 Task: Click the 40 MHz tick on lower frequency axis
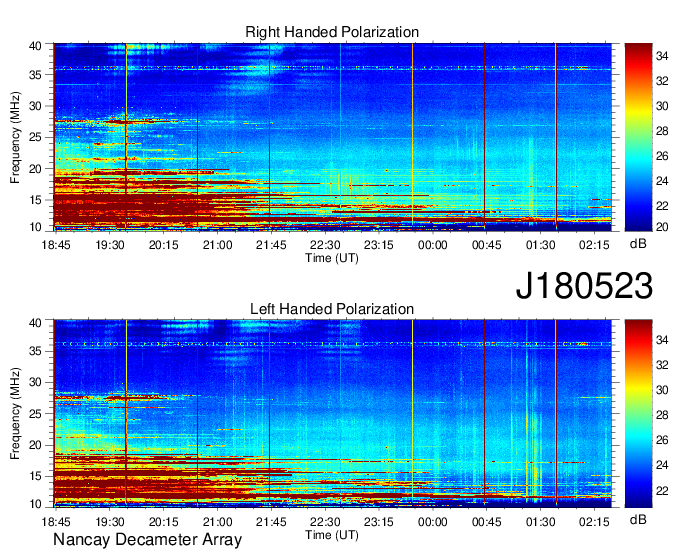point(35,323)
